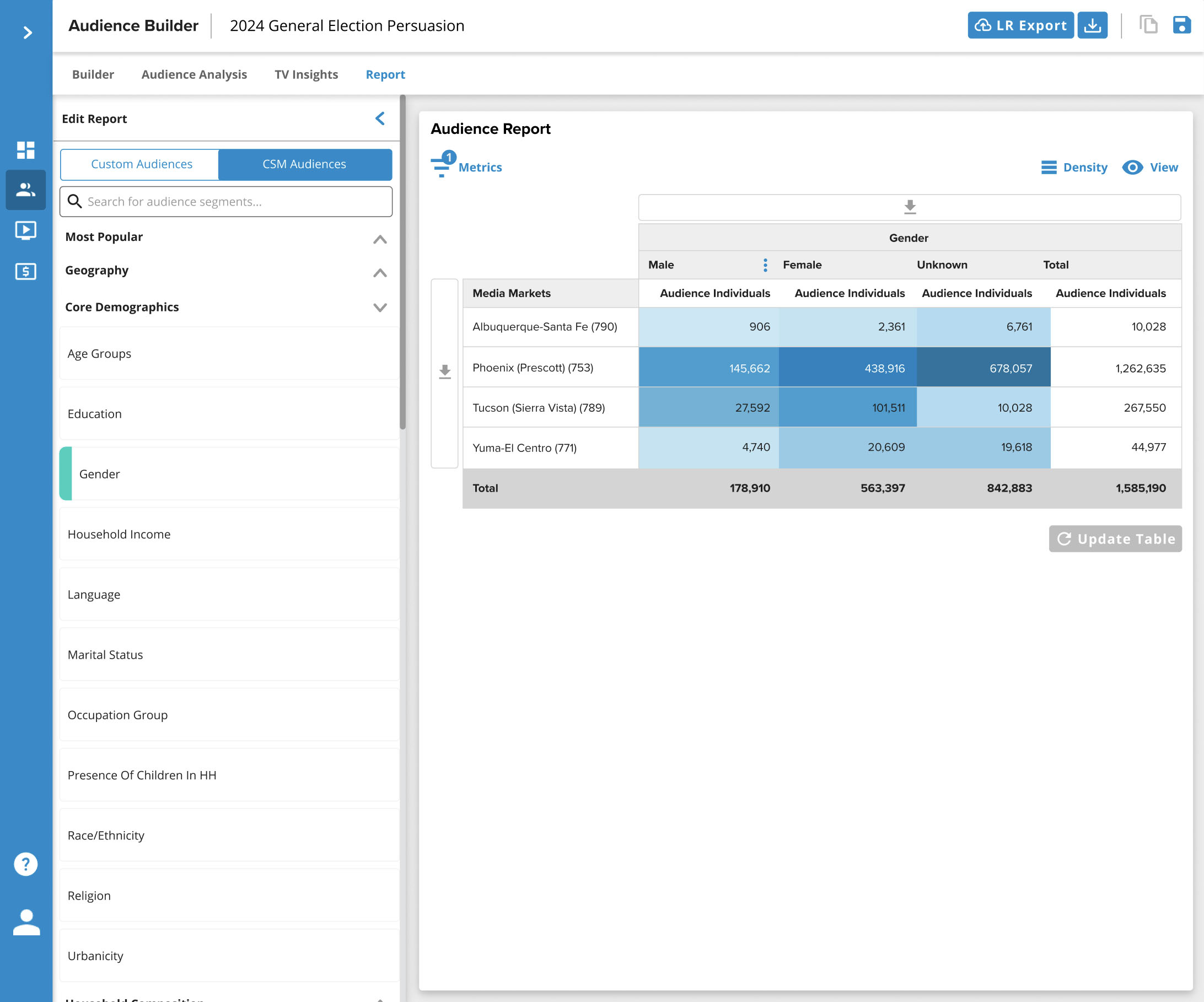Expand the left navigation sidebar arrow
This screenshot has width=1204, height=1002.
[27, 33]
